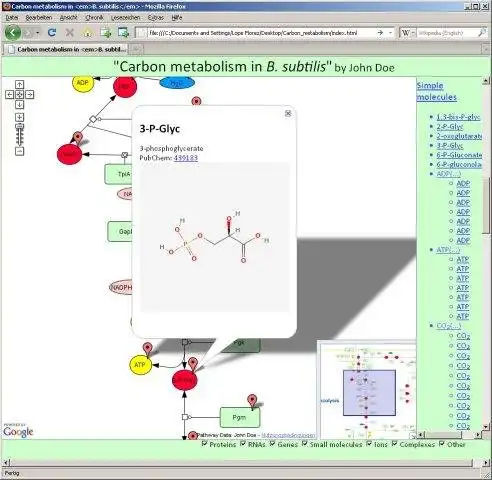Click in the Wikipedia search field
The height and width of the screenshot is (480, 492).
[446, 33]
